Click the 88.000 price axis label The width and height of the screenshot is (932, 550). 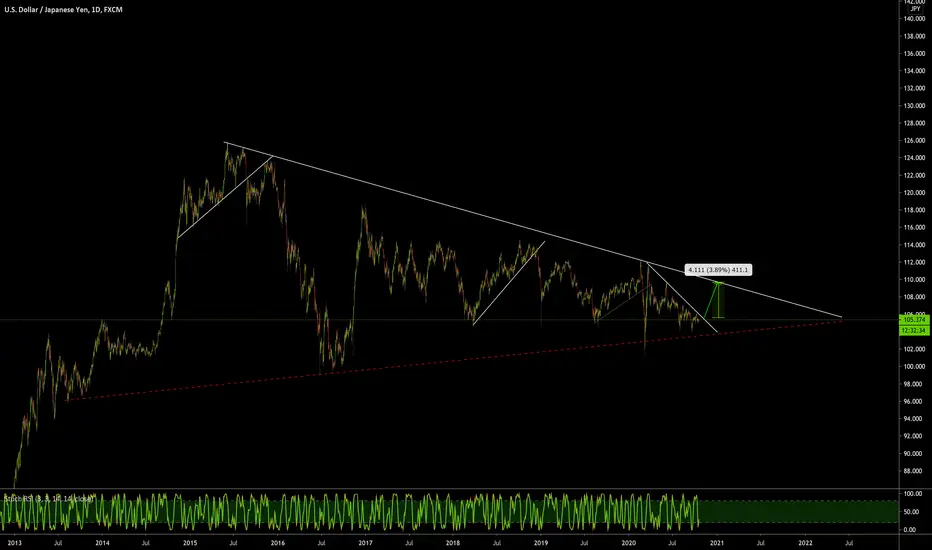pyautogui.click(x=914, y=471)
